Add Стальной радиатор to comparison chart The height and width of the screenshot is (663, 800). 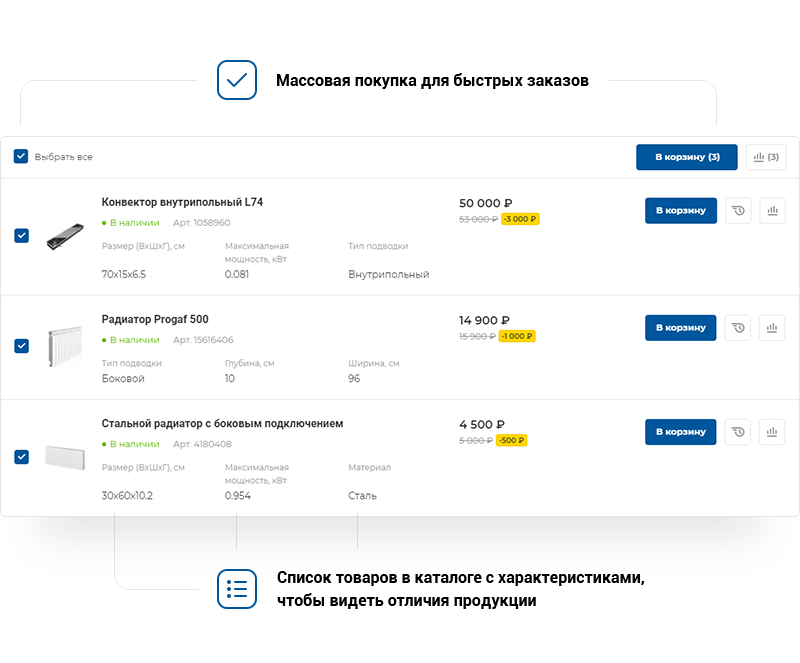[772, 432]
